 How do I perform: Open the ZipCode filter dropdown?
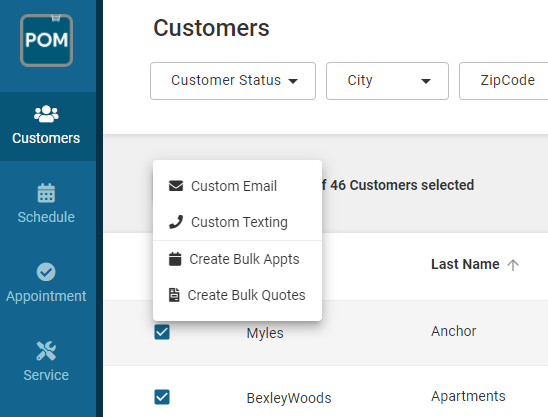504,81
